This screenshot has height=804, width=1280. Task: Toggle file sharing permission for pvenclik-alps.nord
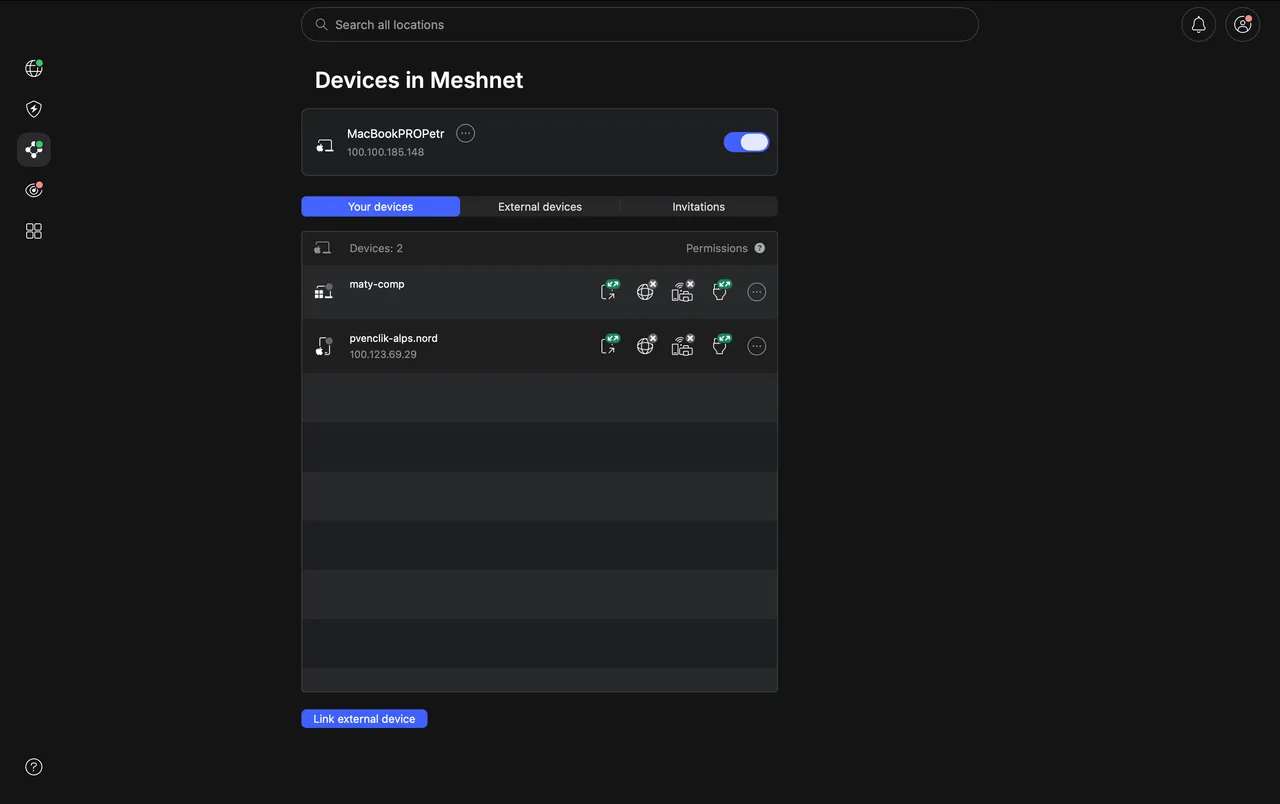coord(720,345)
